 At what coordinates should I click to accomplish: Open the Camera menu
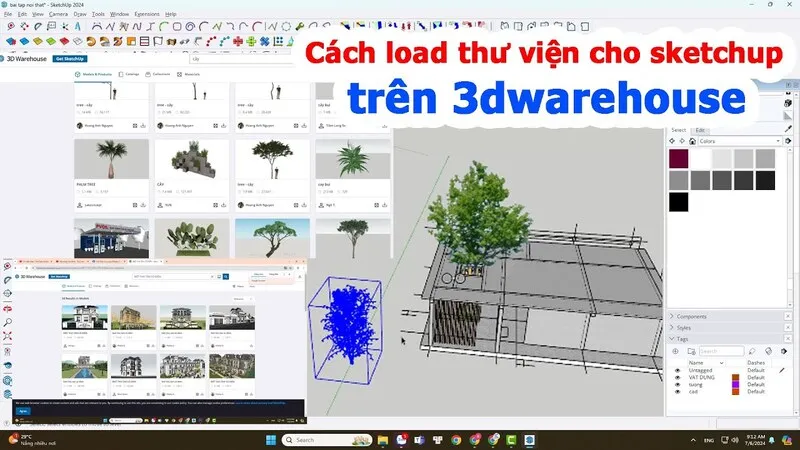(x=58, y=14)
